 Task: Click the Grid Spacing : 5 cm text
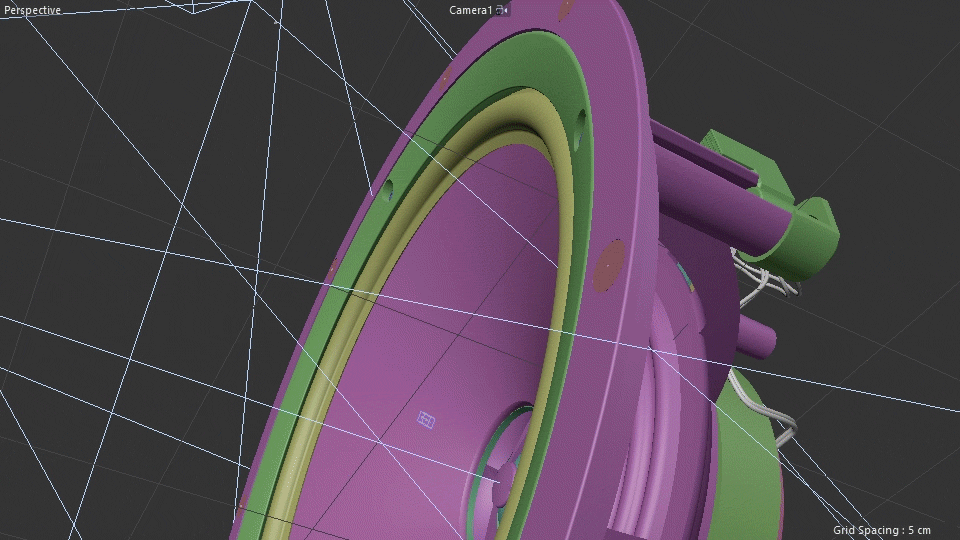point(882,530)
